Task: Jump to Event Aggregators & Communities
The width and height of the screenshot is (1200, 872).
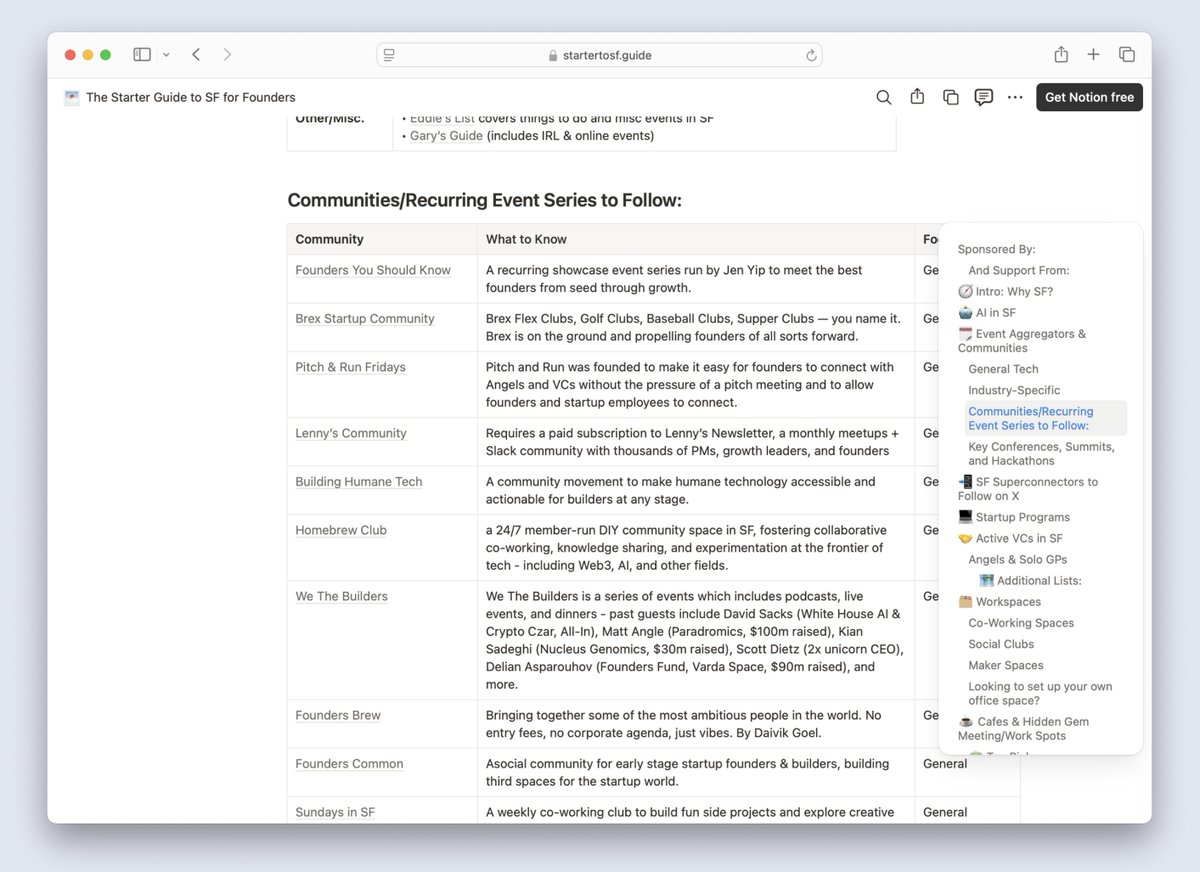Action: [x=1022, y=341]
